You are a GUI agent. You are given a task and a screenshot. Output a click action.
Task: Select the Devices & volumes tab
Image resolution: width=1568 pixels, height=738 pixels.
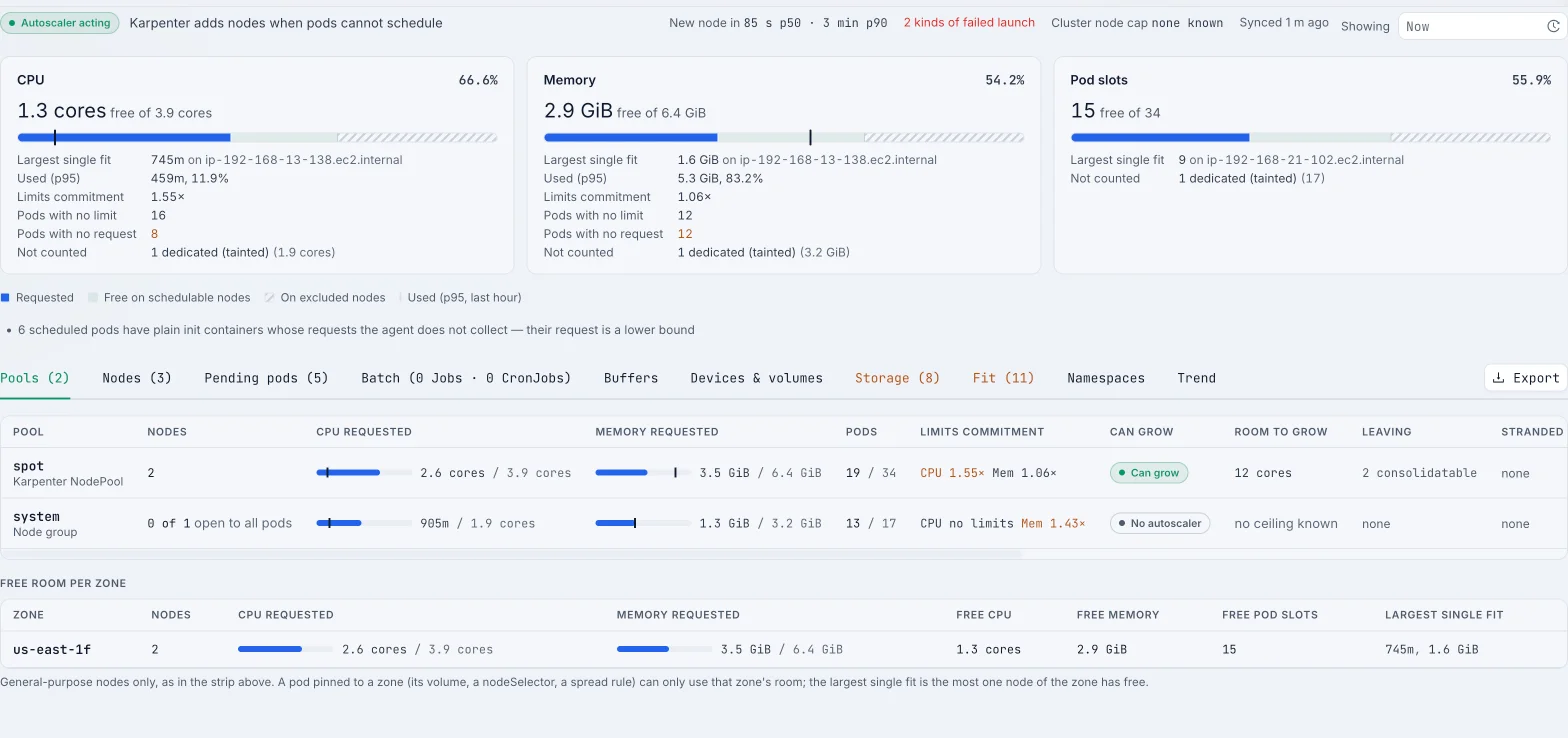[756, 378]
